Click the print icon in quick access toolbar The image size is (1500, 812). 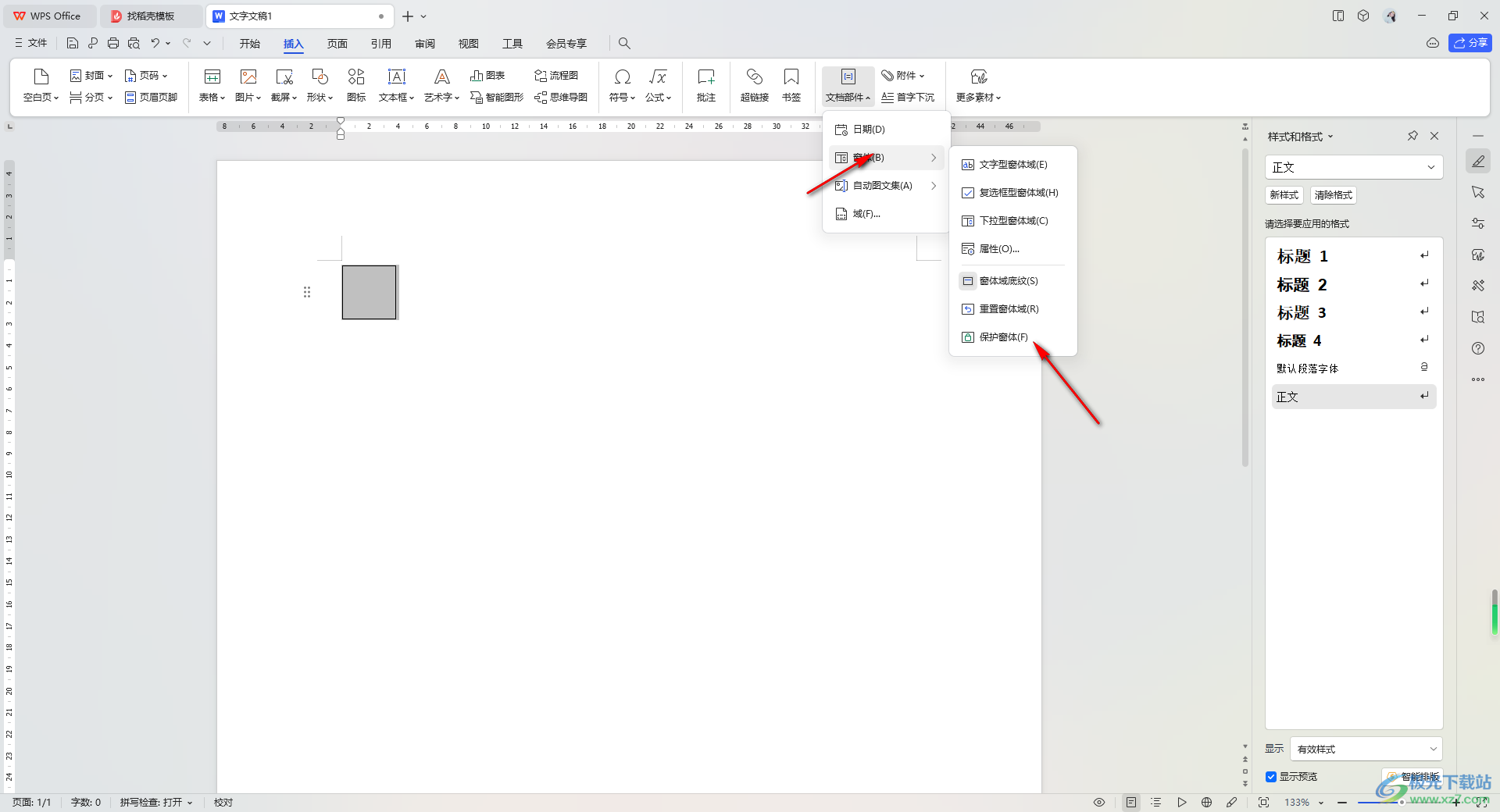[113, 43]
